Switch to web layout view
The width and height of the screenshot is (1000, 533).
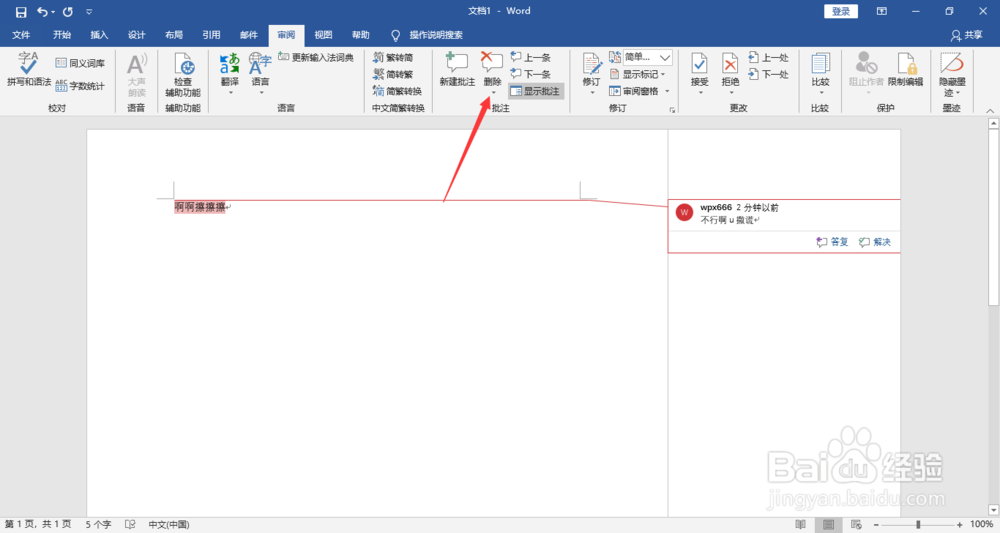coord(857,525)
